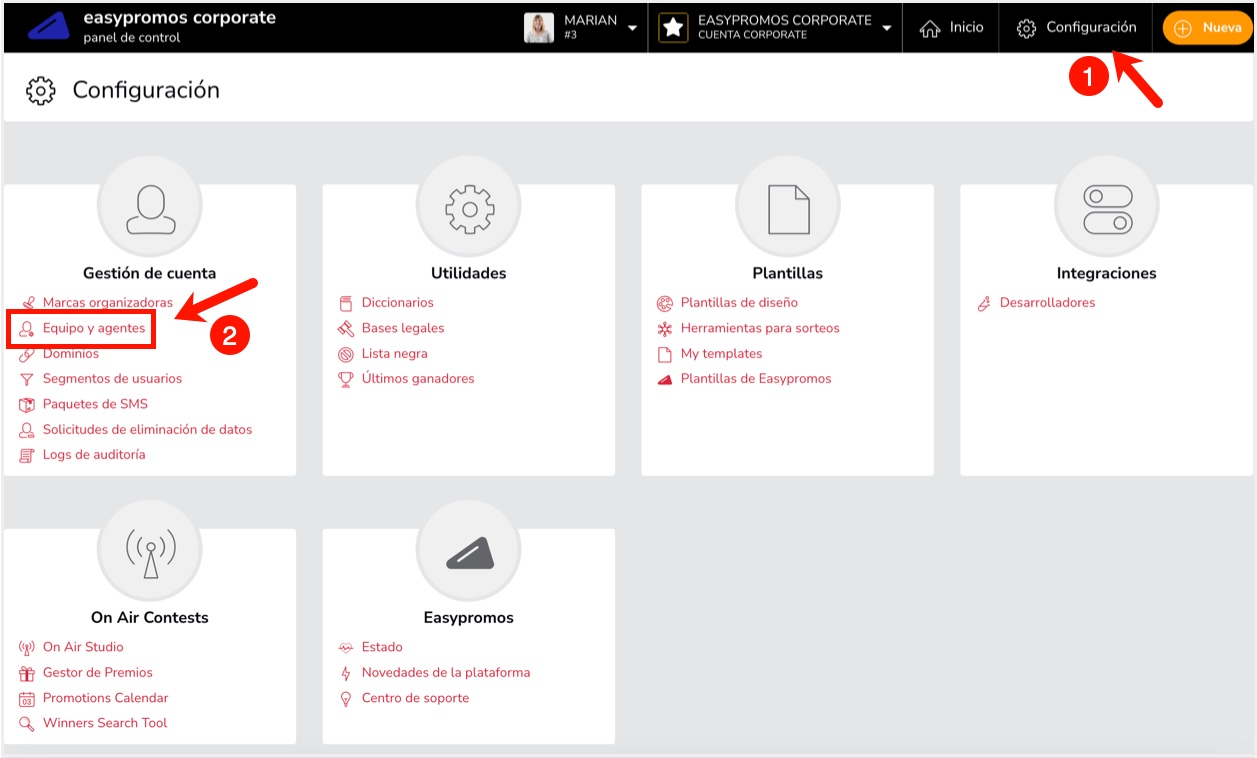Click the lightning icon by Novedades de la plataforma
This screenshot has height=758, width=1257.
point(346,673)
